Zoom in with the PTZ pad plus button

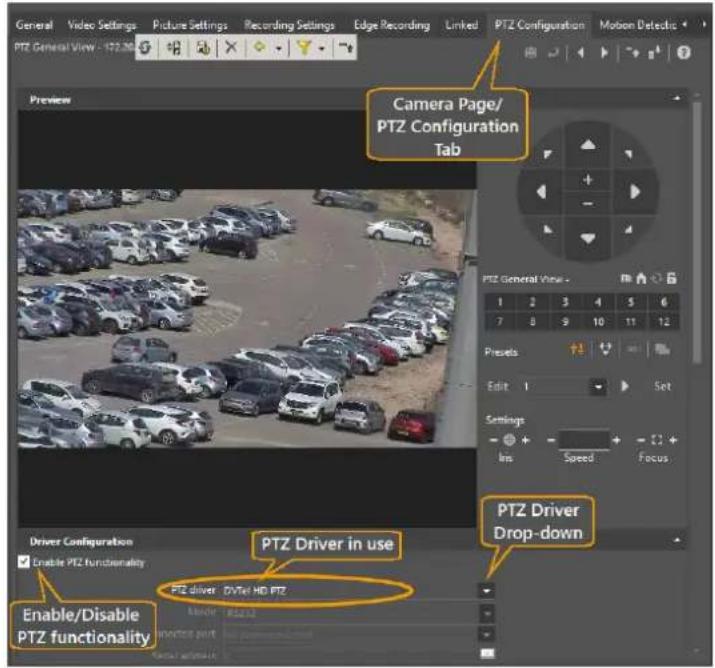588,180
